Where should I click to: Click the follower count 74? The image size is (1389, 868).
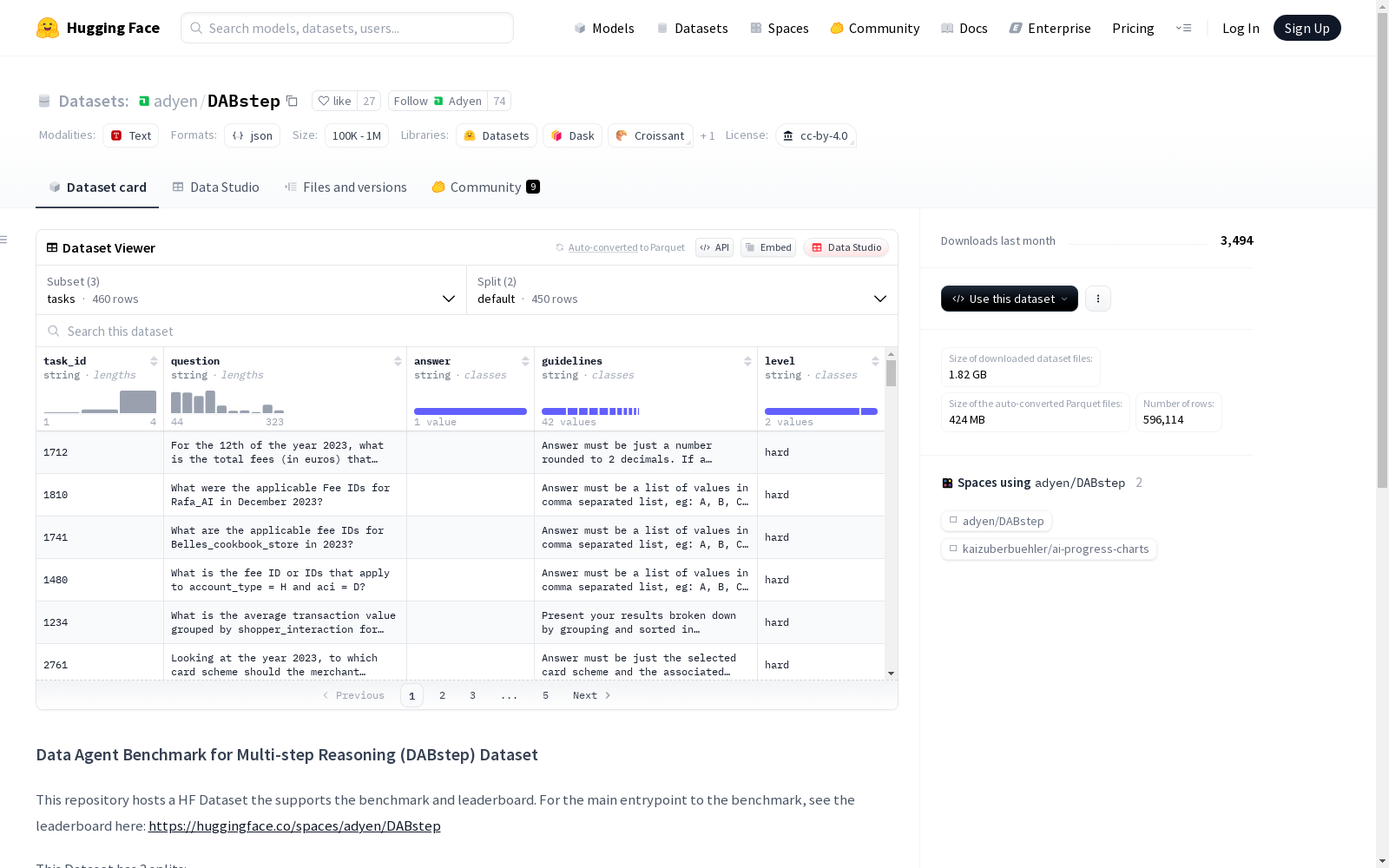click(x=499, y=102)
